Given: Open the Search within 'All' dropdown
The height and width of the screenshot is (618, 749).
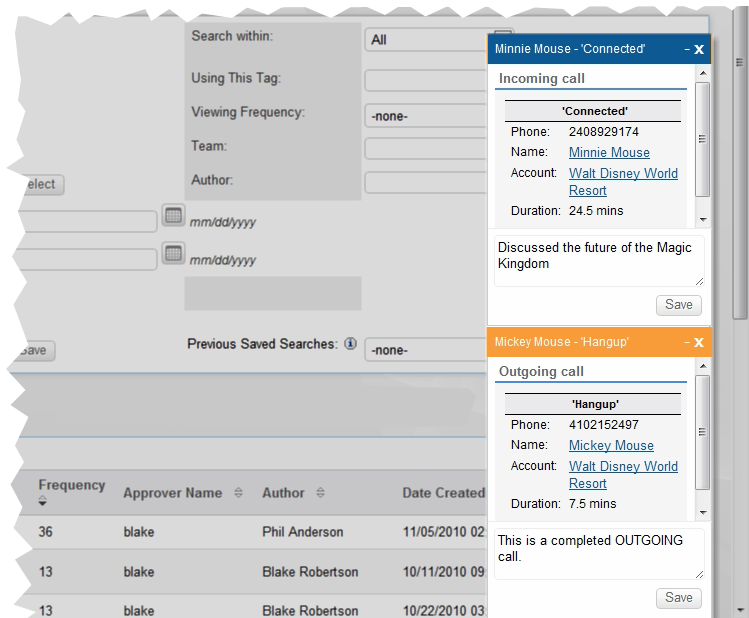Looking at the screenshot, I should coord(426,40).
